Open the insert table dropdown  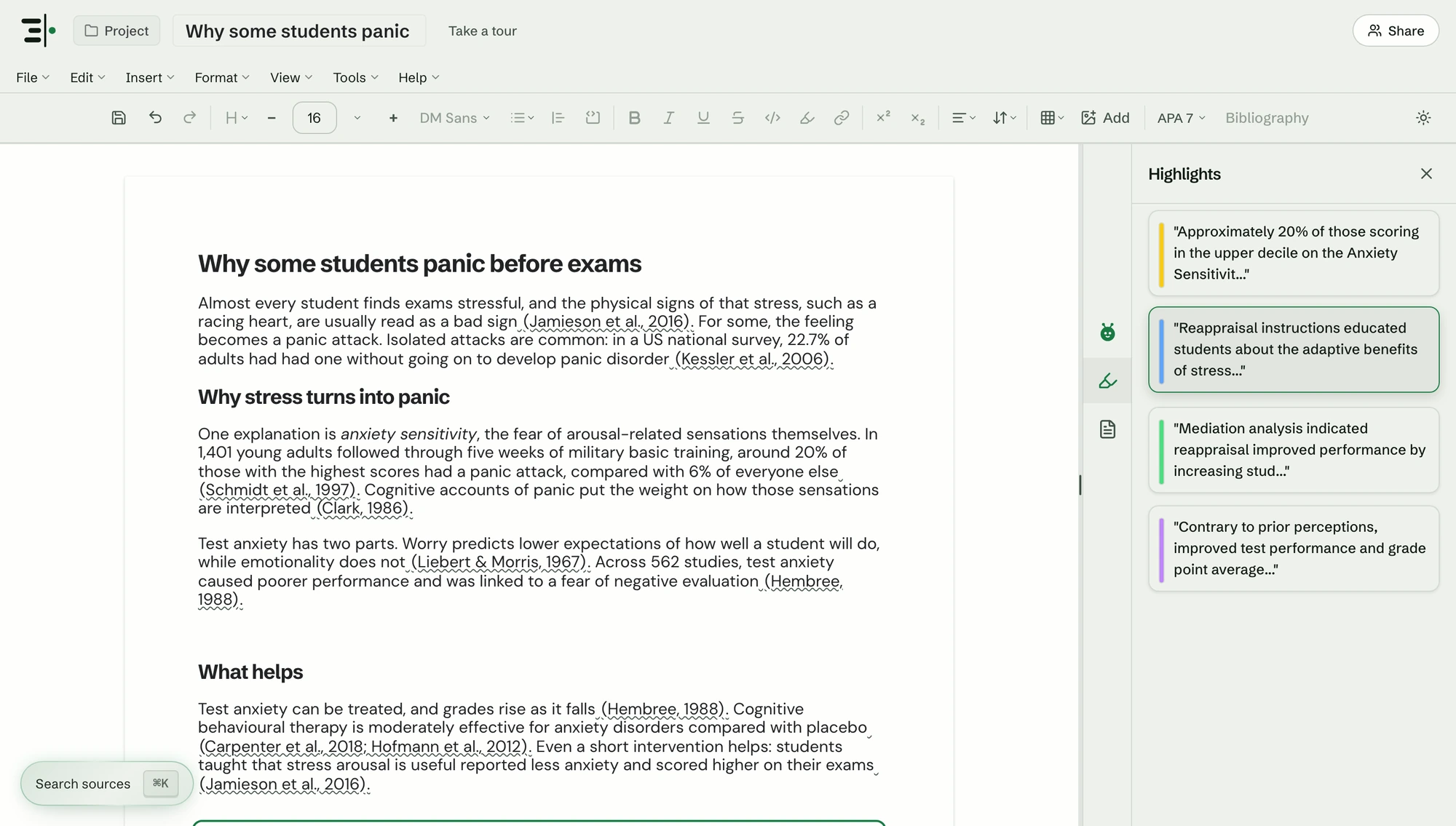click(1052, 118)
